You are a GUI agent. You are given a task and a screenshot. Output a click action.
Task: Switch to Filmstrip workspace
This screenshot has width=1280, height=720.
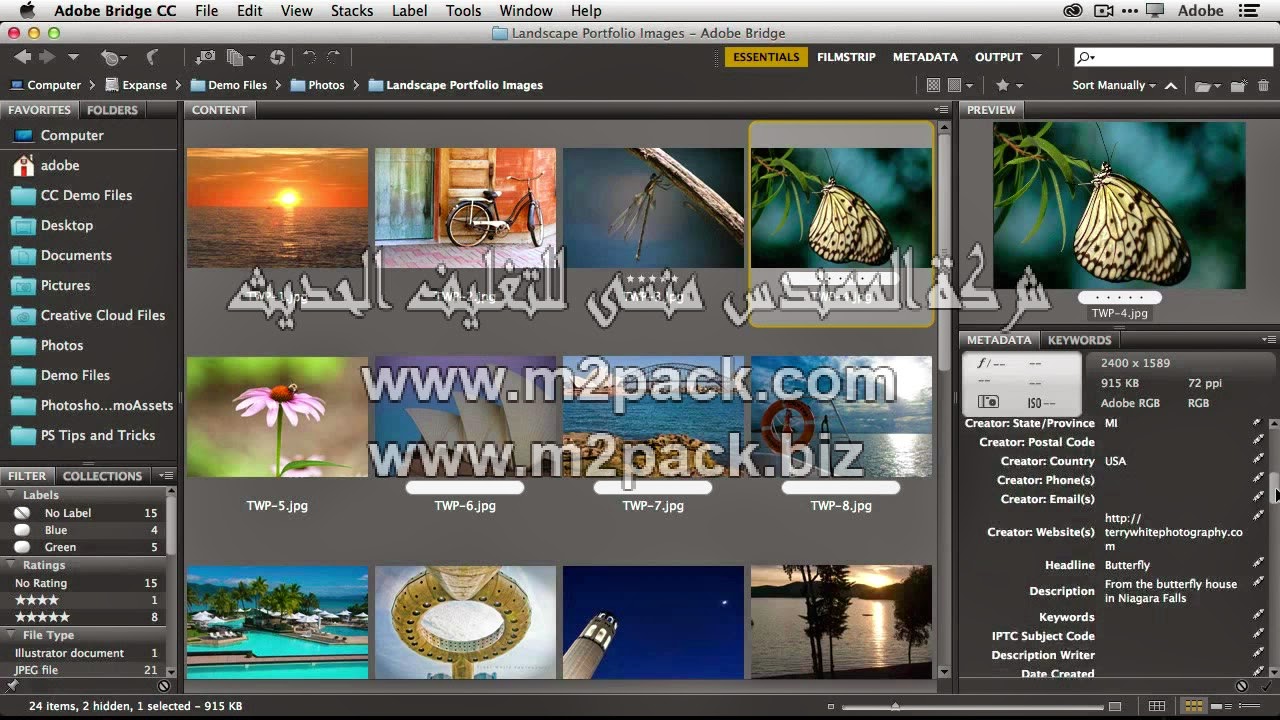click(x=846, y=57)
